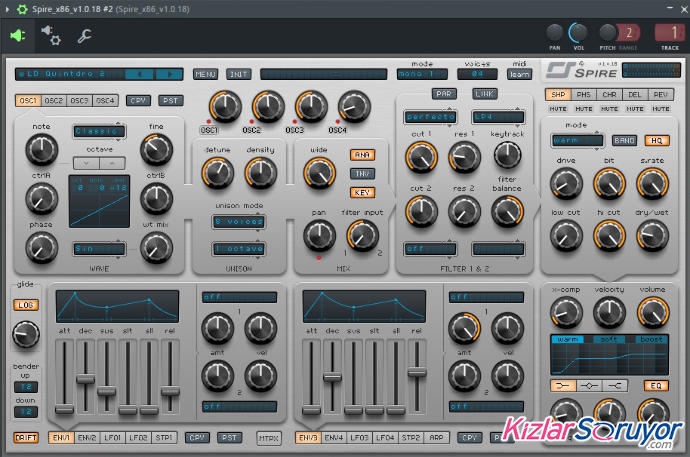Click the ENV1 dec slider
This screenshot has height=457, width=690.
point(85,377)
